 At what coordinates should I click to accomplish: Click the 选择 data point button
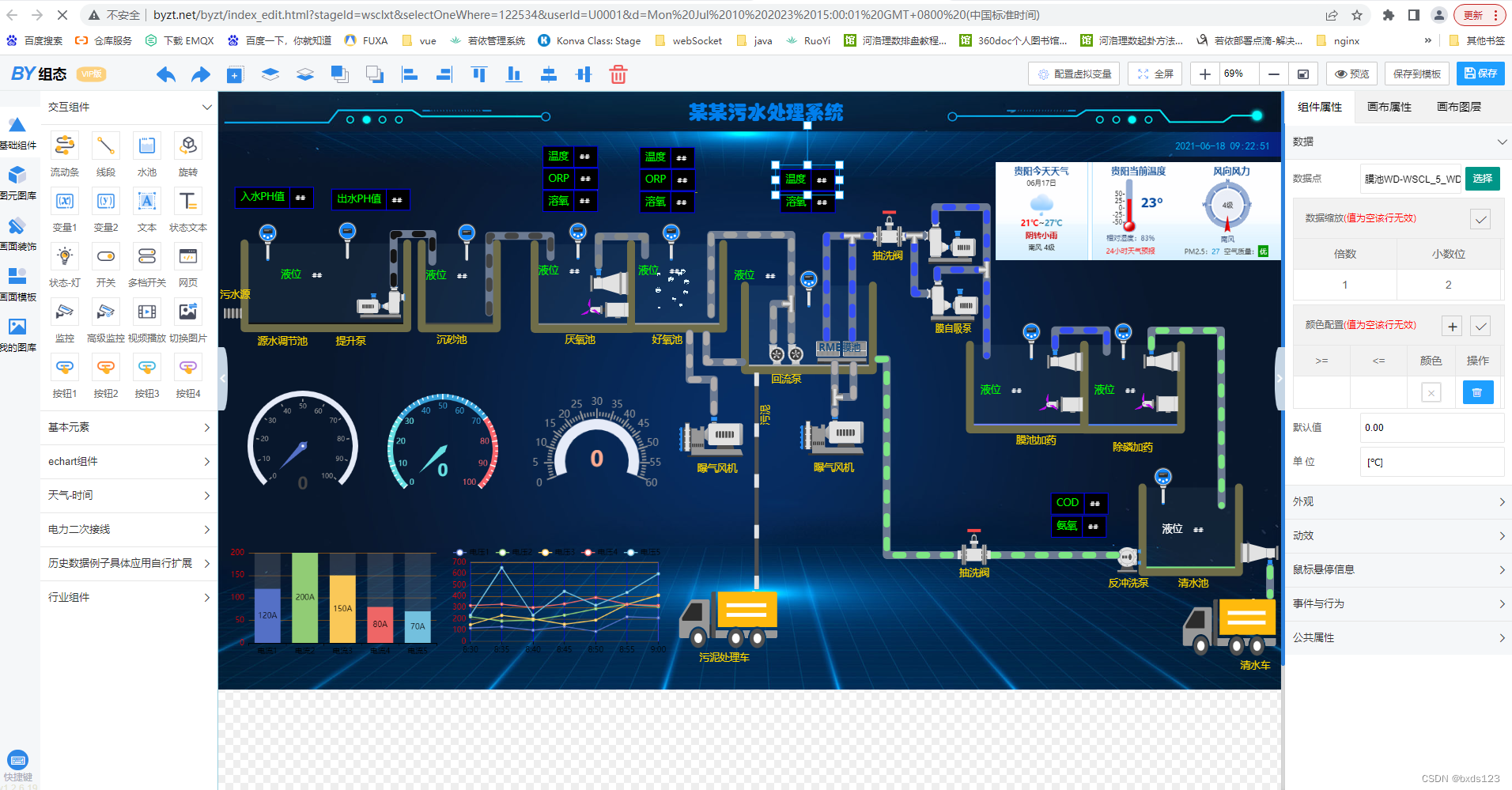[x=1483, y=179]
